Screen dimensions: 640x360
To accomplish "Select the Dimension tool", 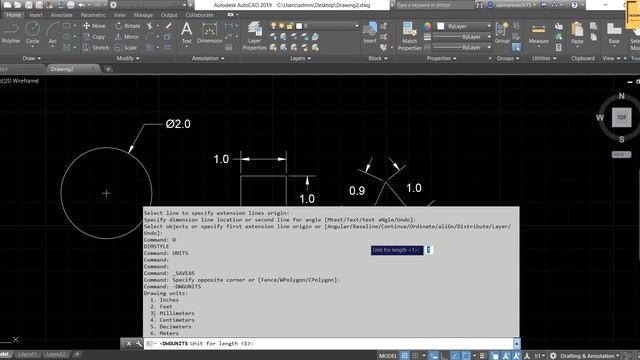I will tap(209, 33).
